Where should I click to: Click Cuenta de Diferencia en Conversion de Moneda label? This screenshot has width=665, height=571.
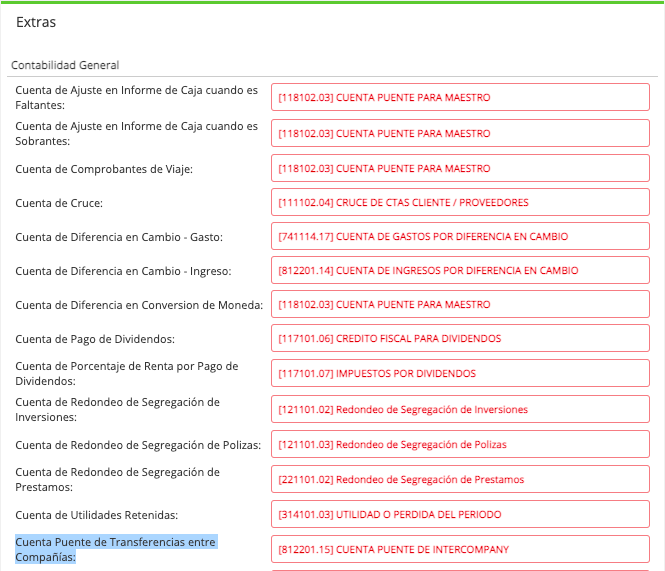[139, 305]
